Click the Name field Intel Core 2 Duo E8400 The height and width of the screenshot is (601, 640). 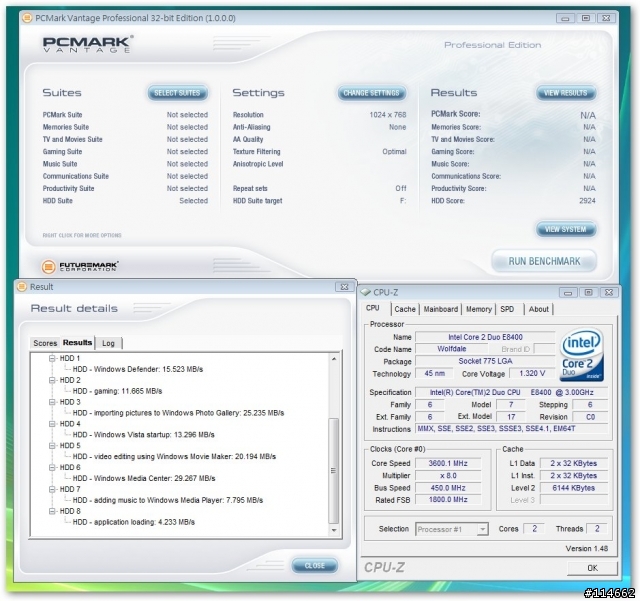tap(485, 337)
